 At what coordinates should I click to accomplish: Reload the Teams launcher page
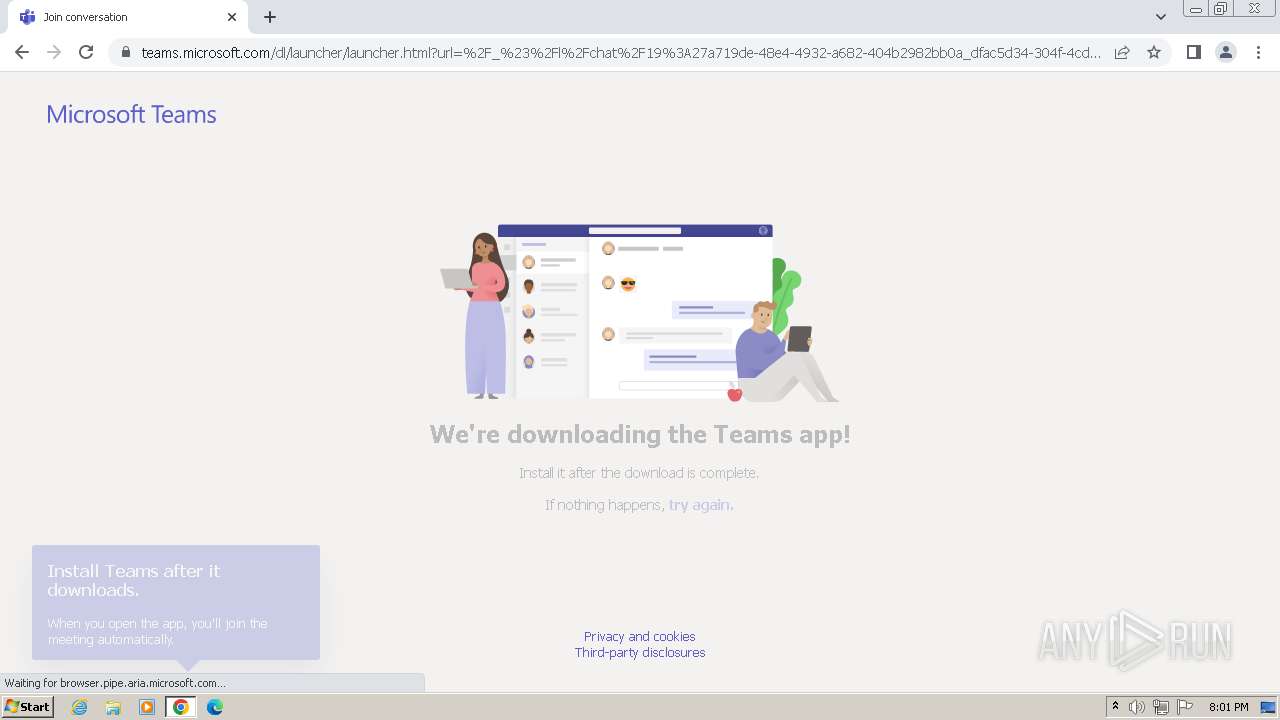point(86,52)
